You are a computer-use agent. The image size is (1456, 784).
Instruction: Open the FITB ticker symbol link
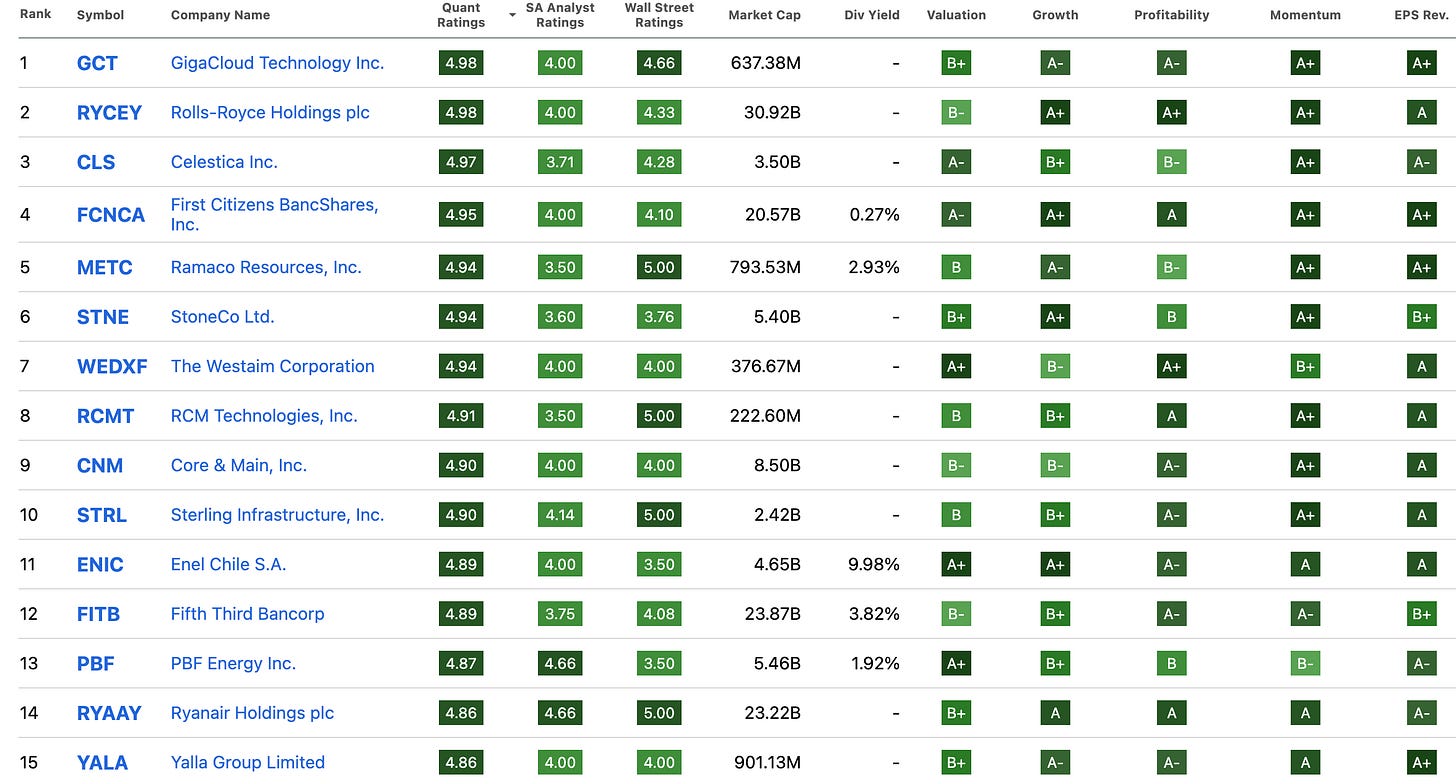tap(98, 614)
